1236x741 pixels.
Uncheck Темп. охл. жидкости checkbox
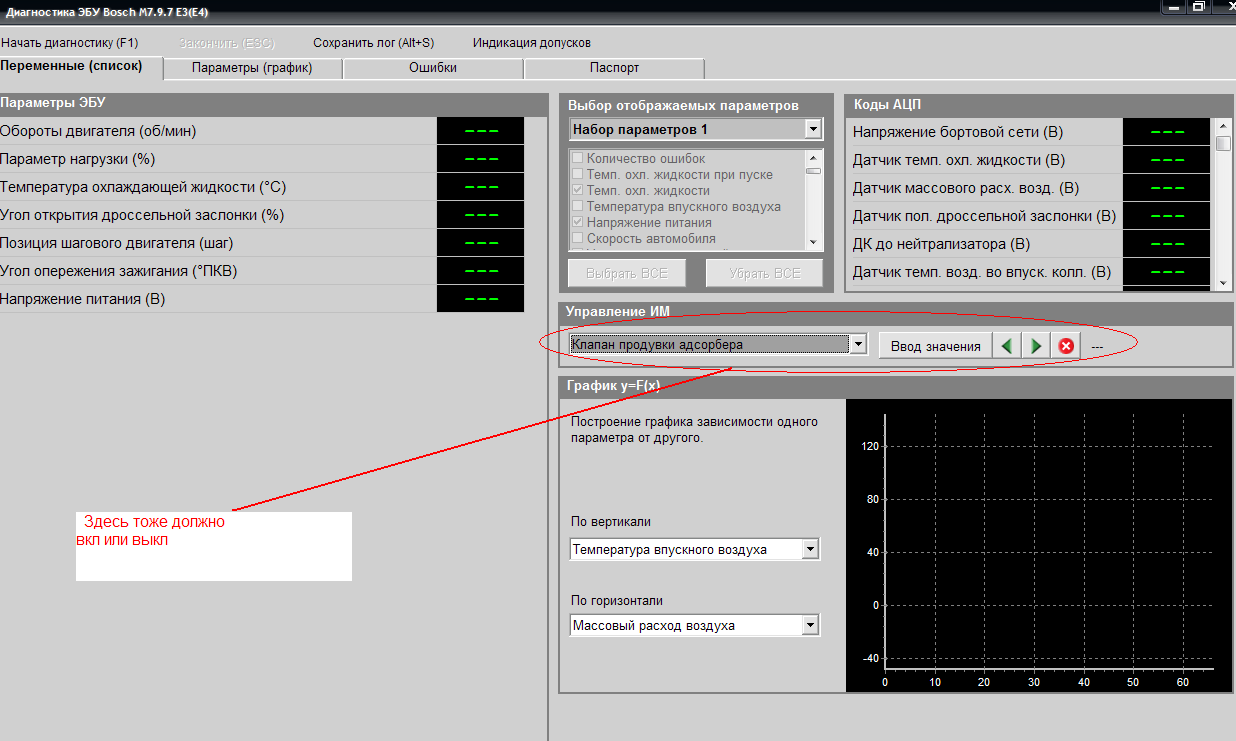point(577,191)
